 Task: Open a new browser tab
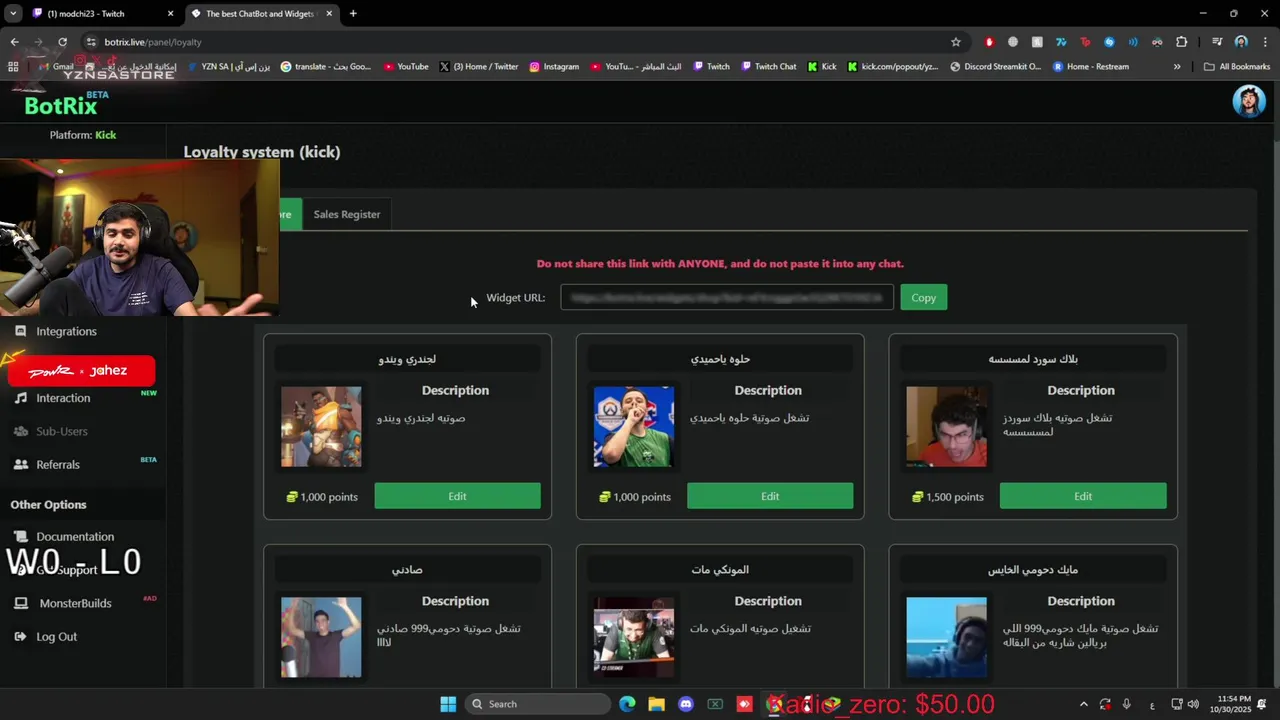coord(353,14)
